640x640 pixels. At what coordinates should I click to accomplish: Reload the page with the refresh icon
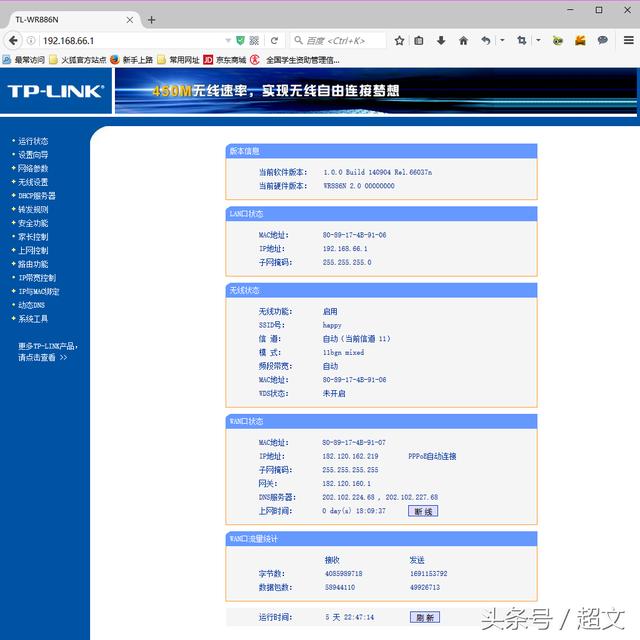coord(274,40)
